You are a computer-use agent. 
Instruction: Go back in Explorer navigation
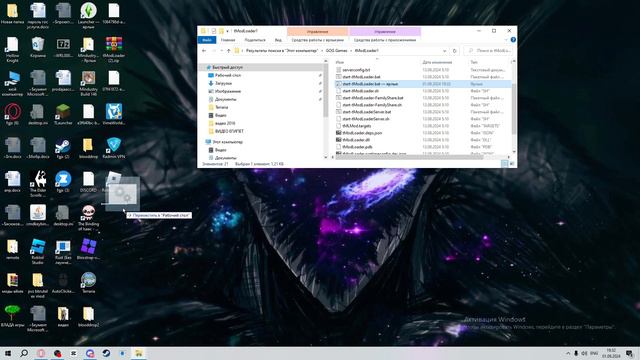click(x=204, y=51)
